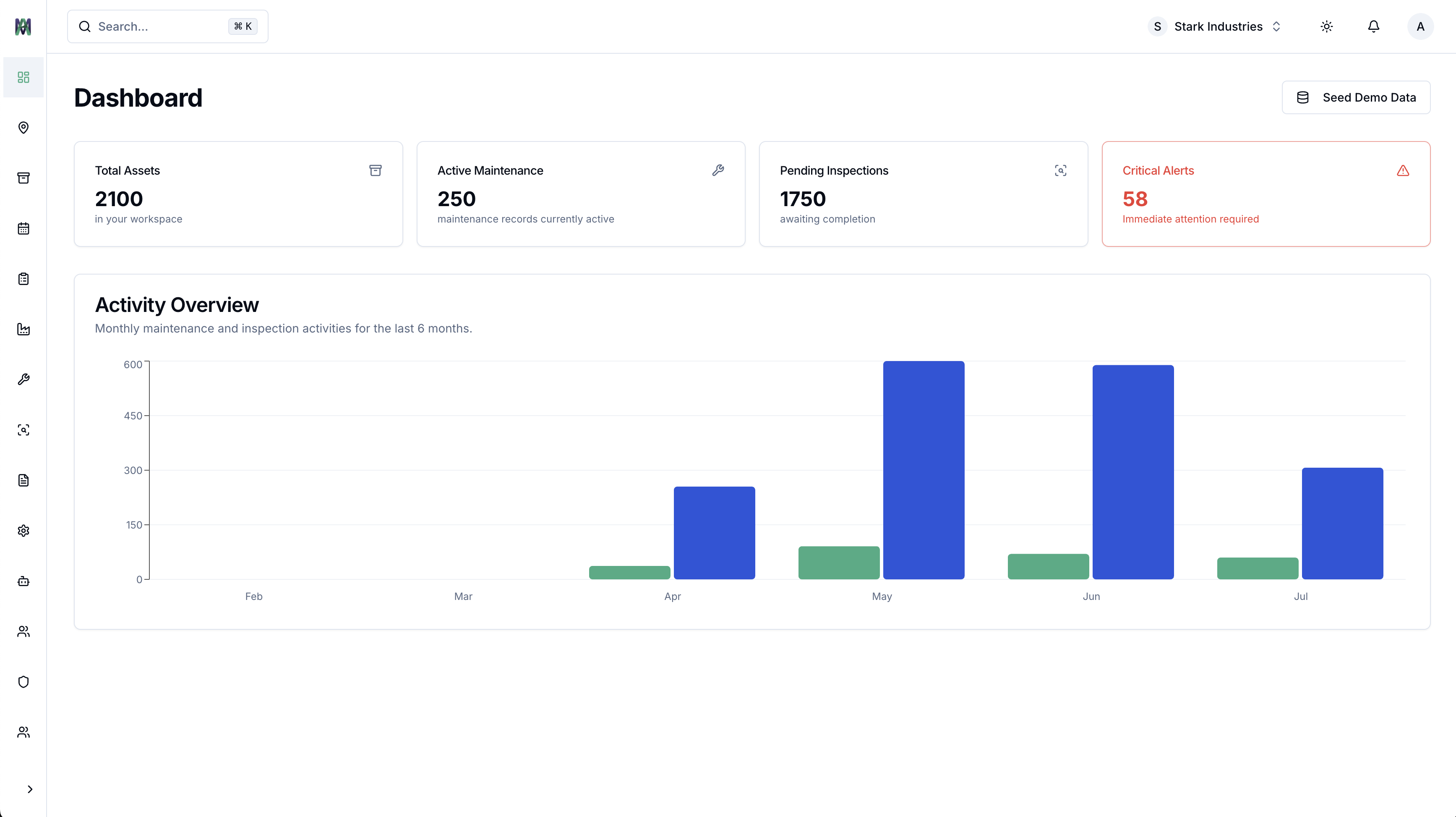
Task: Open the map pin sidebar icon
Action: tap(23, 128)
